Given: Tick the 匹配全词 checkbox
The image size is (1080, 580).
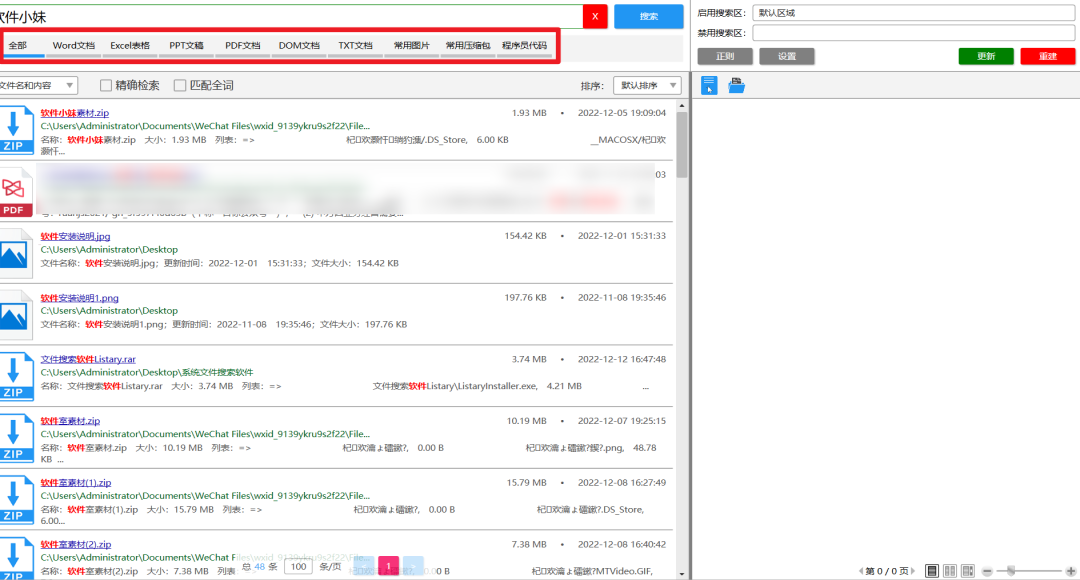Looking at the screenshot, I should click(x=180, y=86).
